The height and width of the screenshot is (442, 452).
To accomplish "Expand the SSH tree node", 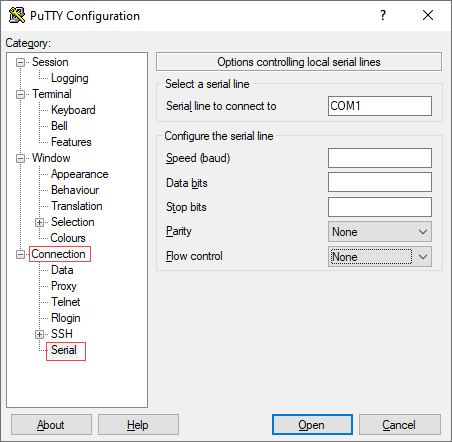I will click(39, 334).
